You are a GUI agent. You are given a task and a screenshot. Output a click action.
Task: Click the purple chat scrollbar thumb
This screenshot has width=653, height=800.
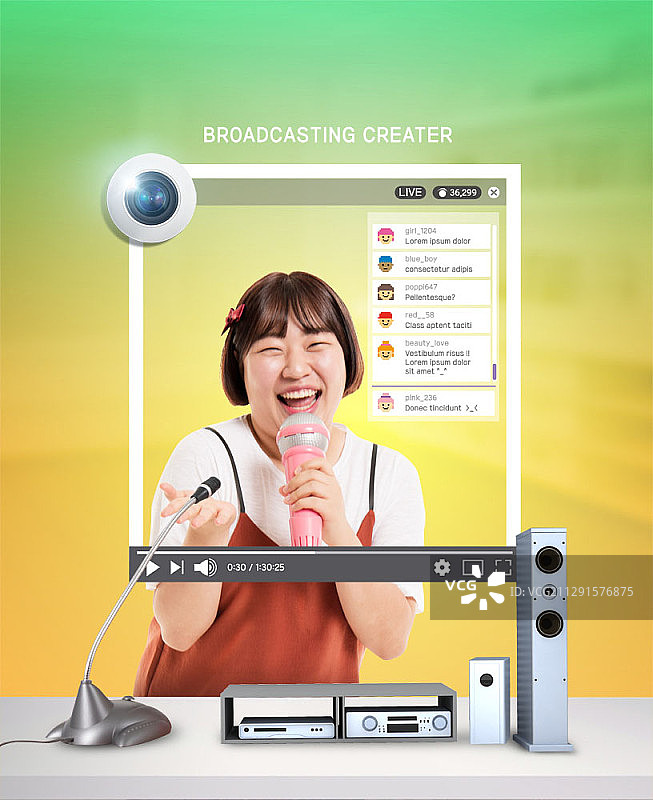494,371
